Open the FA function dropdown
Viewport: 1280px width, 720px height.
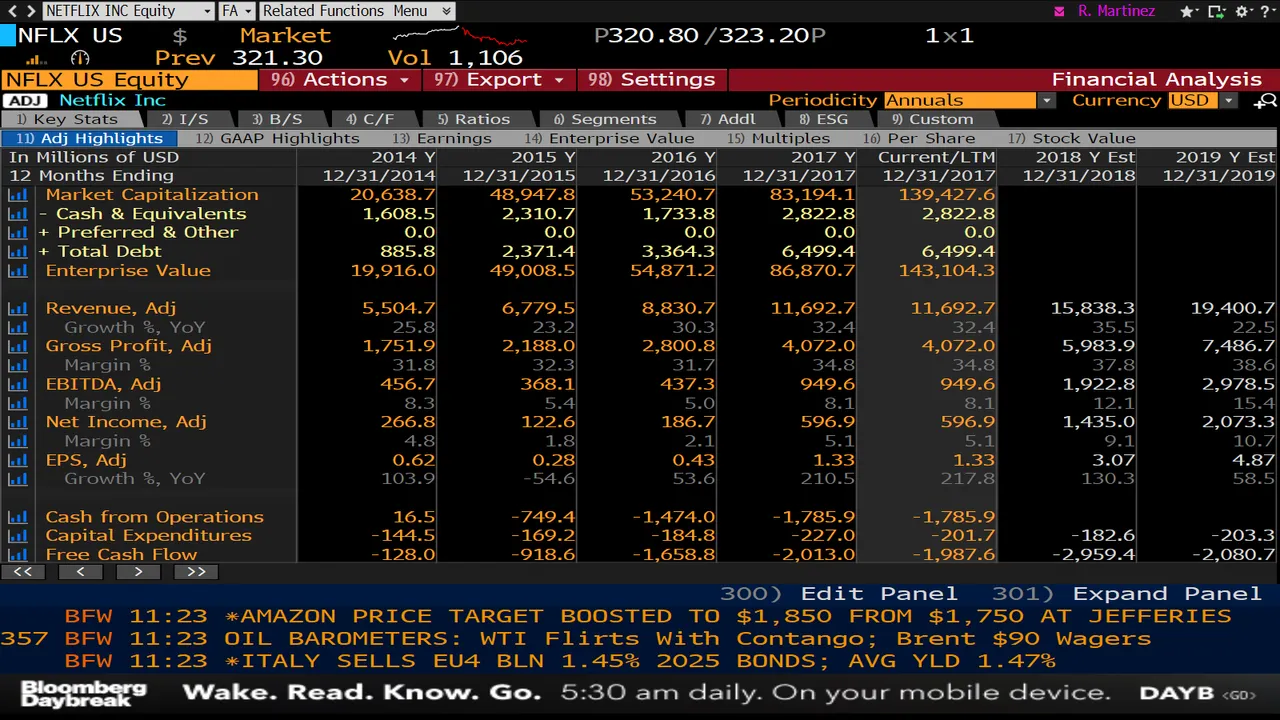pos(236,11)
